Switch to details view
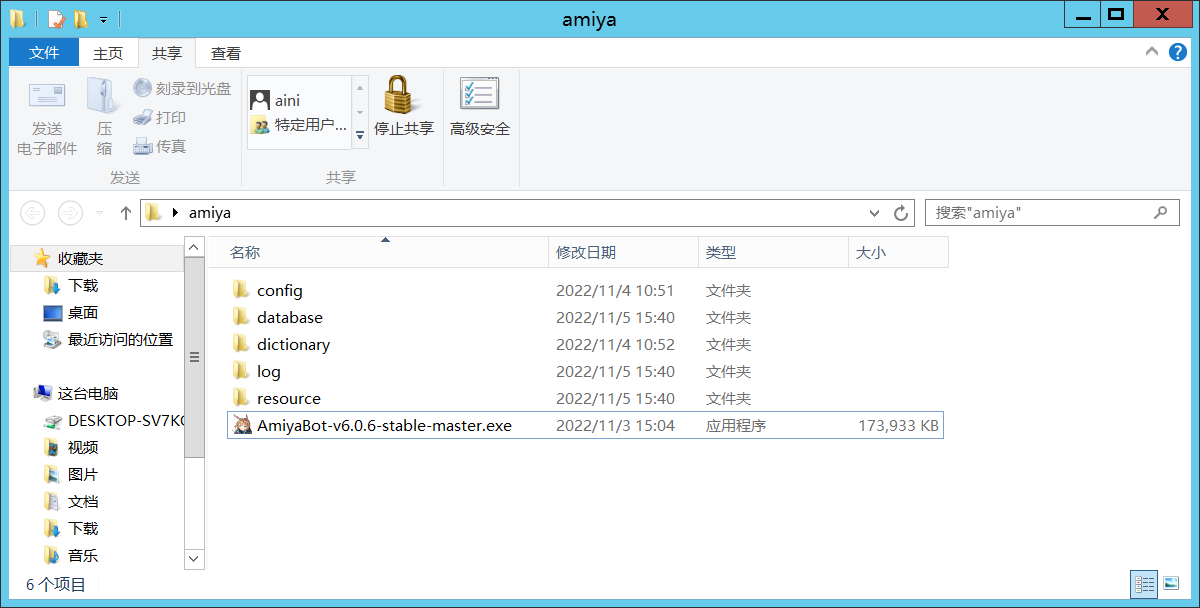The width and height of the screenshot is (1200, 608). click(1143, 584)
